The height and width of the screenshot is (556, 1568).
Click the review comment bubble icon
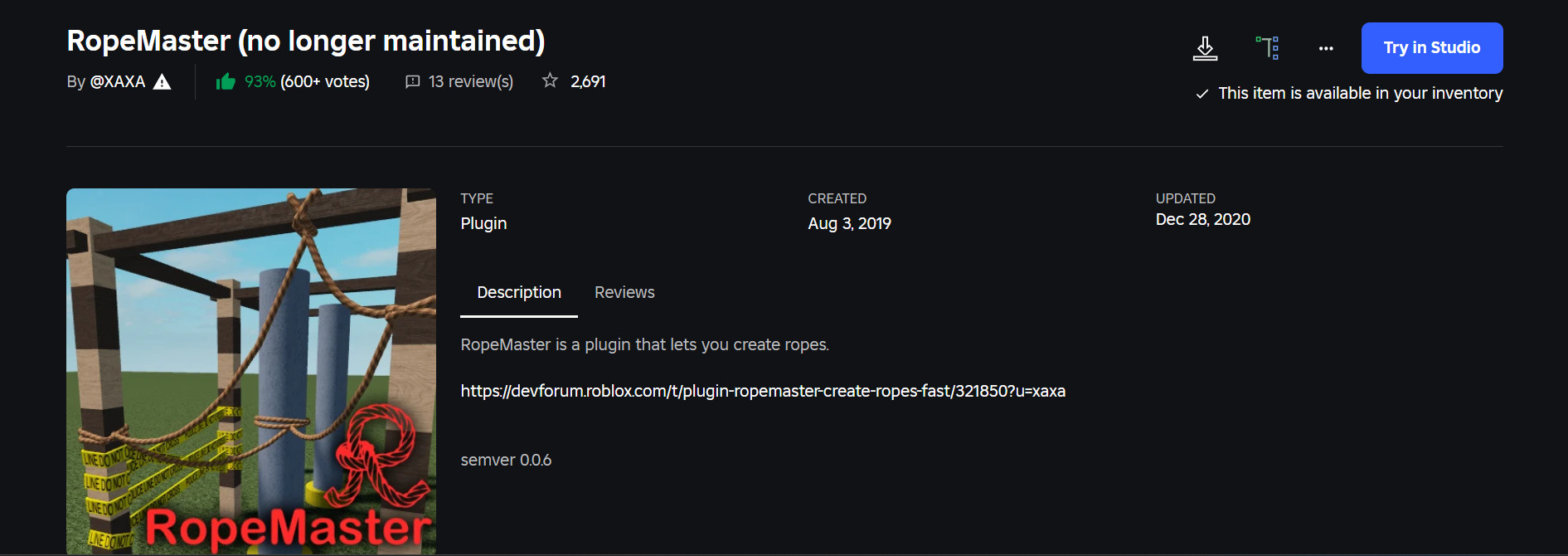click(412, 81)
